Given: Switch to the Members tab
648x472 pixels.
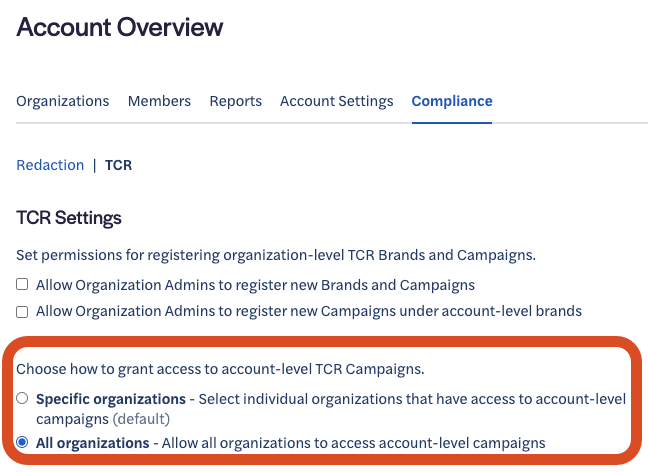Looking at the screenshot, I should pyautogui.click(x=159, y=101).
